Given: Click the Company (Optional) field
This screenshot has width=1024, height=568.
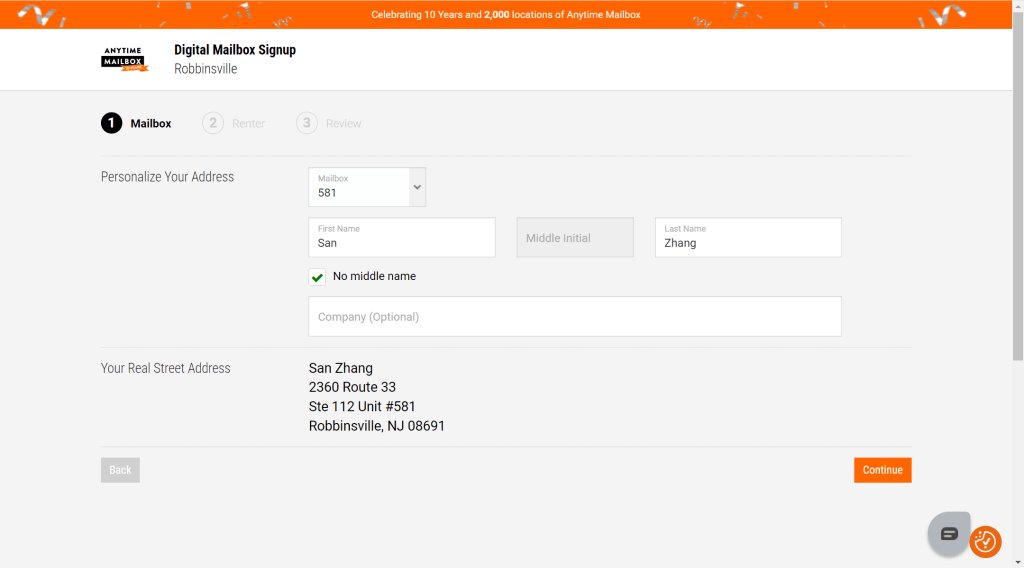Looking at the screenshot, I should coord(575,317).
